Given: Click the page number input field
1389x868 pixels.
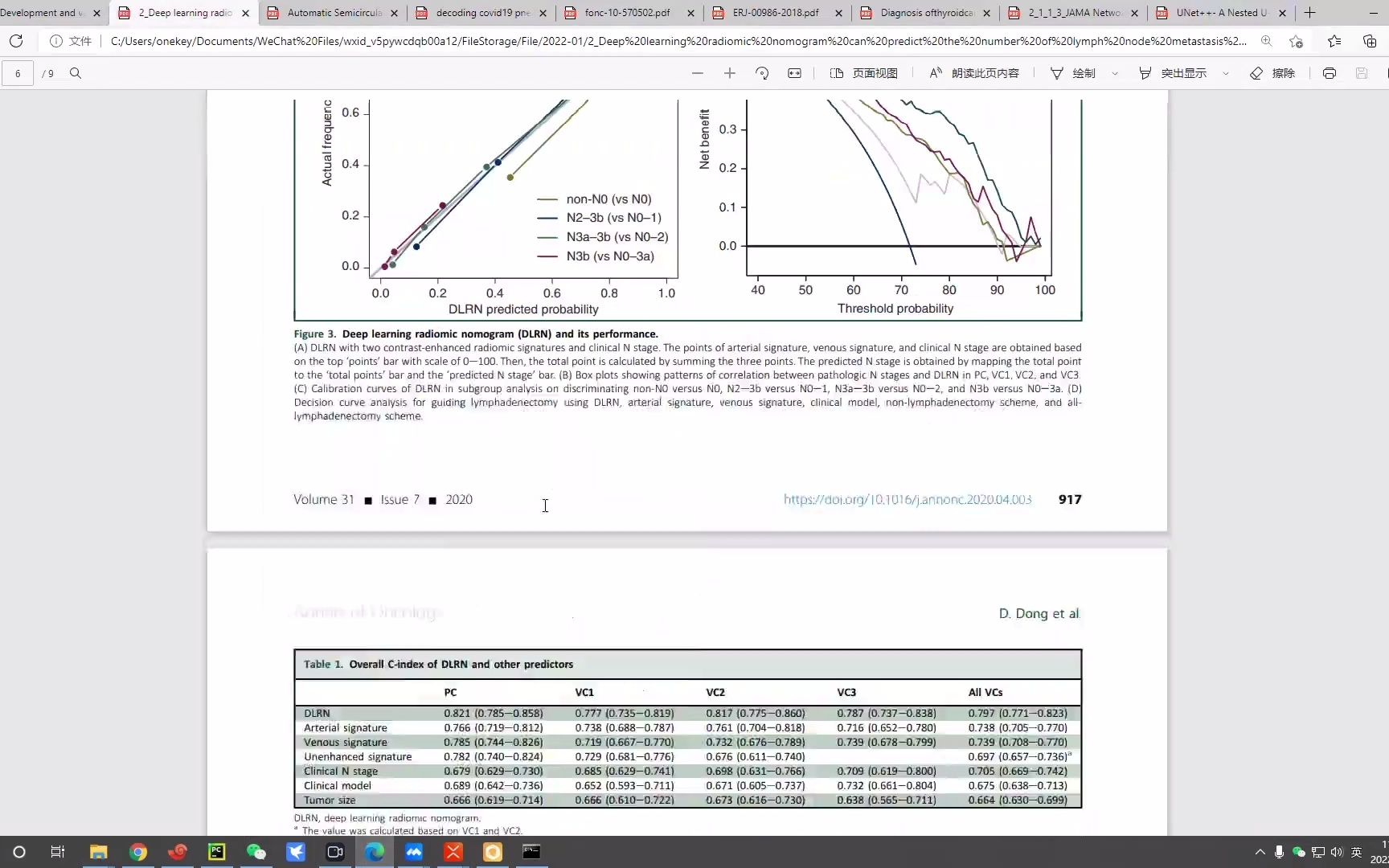Looking at the screenshot, I should [18, 73].
